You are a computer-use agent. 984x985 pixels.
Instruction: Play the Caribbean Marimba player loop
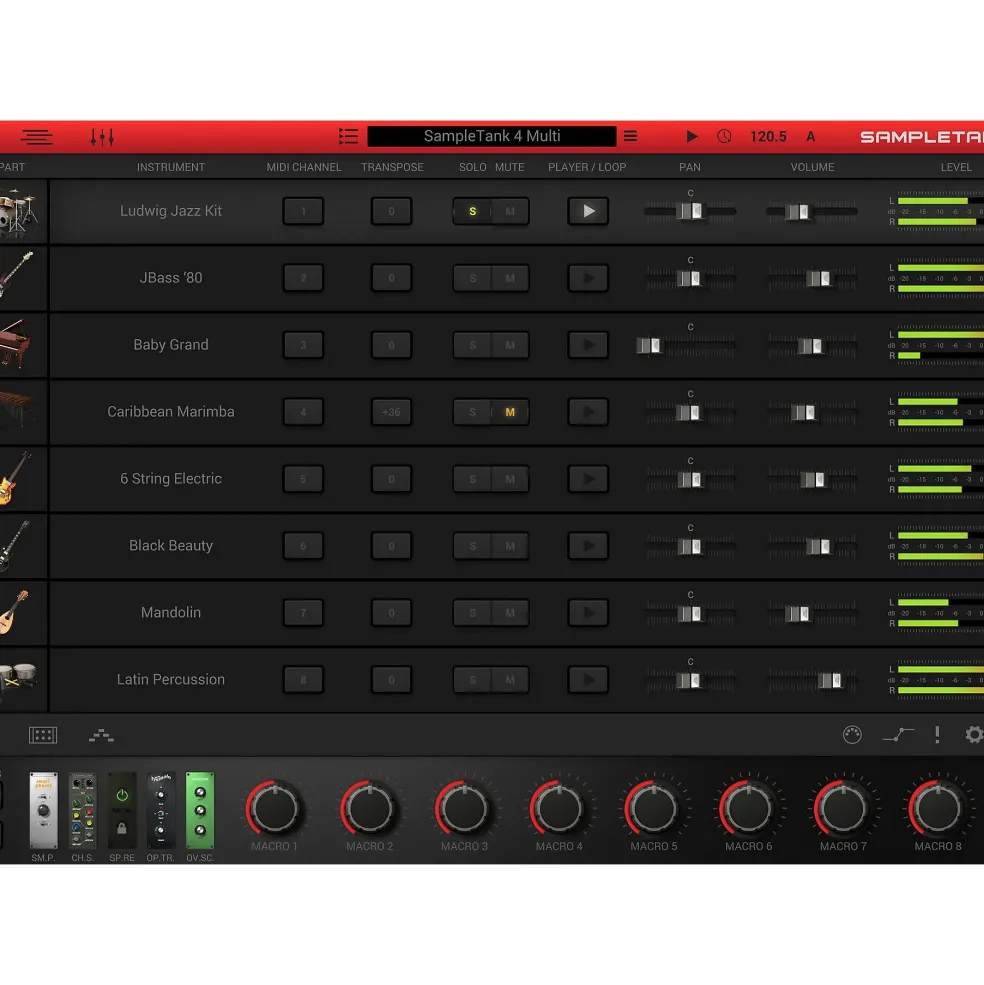(588, 412)
